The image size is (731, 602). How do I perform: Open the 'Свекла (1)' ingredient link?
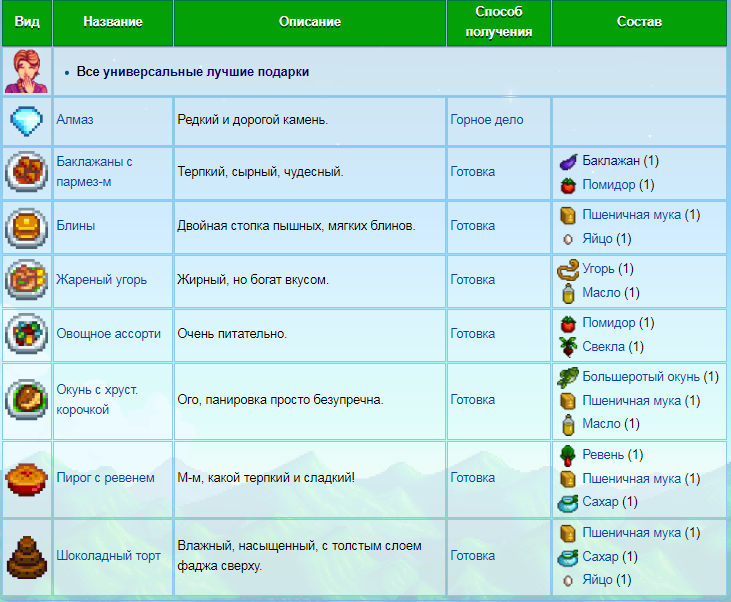pyautogui.click(x=613, y=347)
